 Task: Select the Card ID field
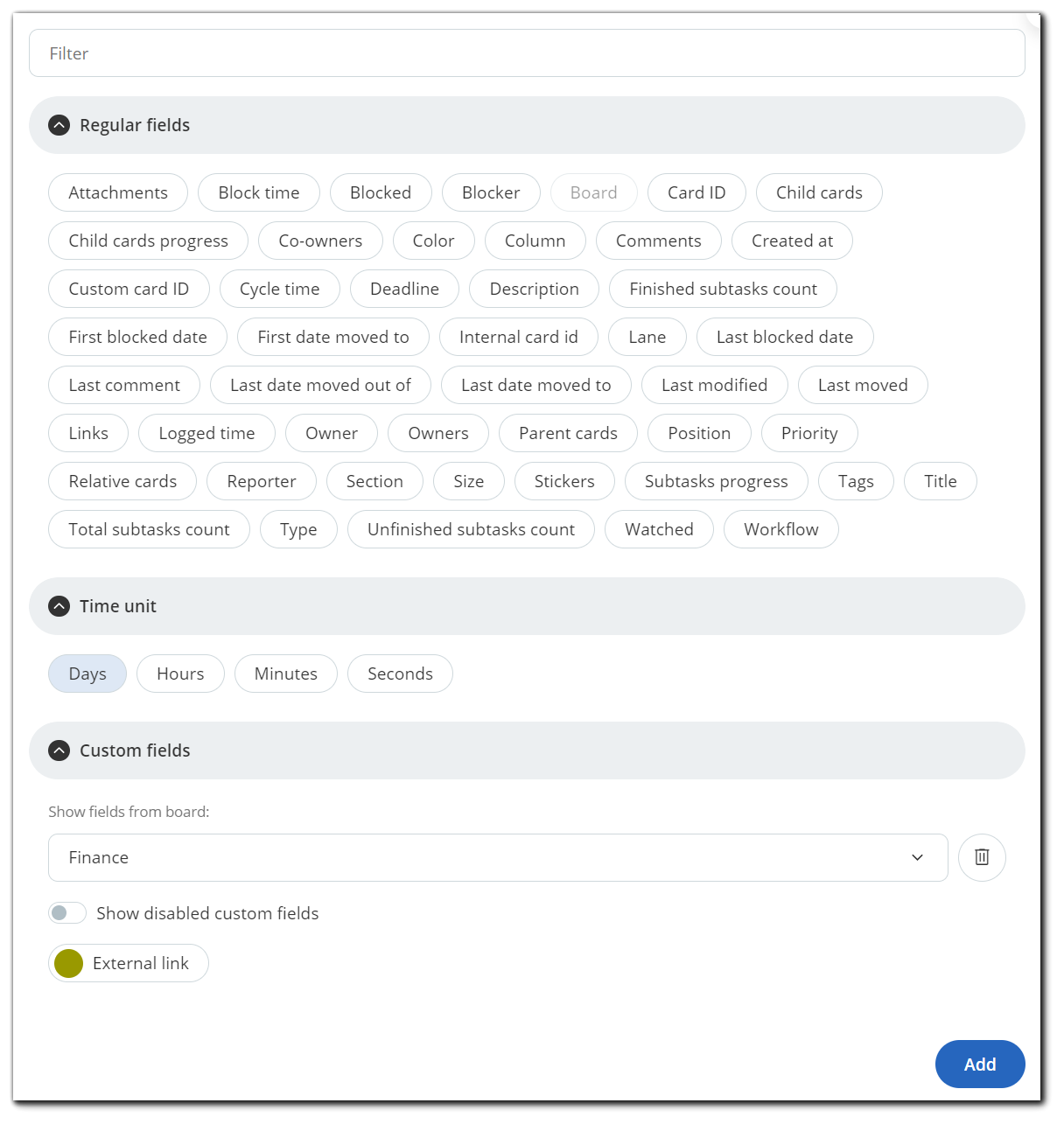[696, 192]
